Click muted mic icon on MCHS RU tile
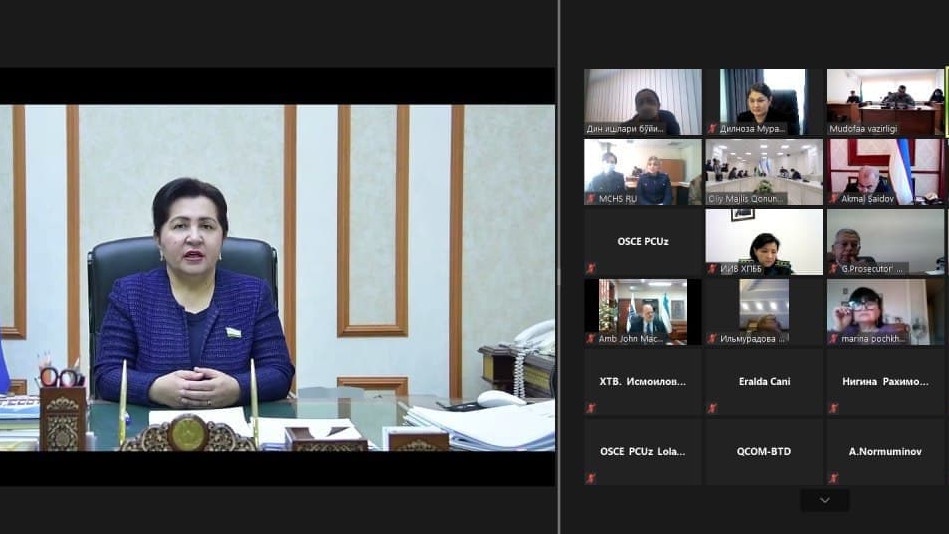 click(590, 199)
